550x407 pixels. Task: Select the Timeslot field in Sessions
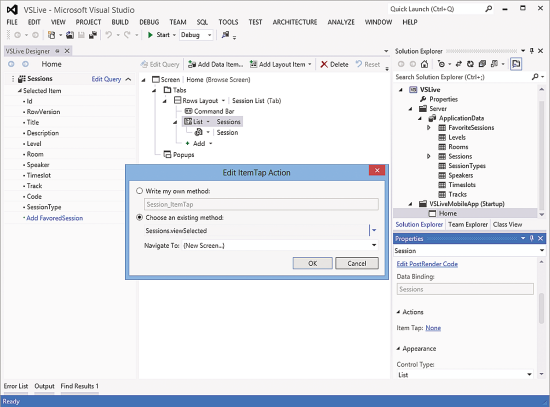[39, 175]
